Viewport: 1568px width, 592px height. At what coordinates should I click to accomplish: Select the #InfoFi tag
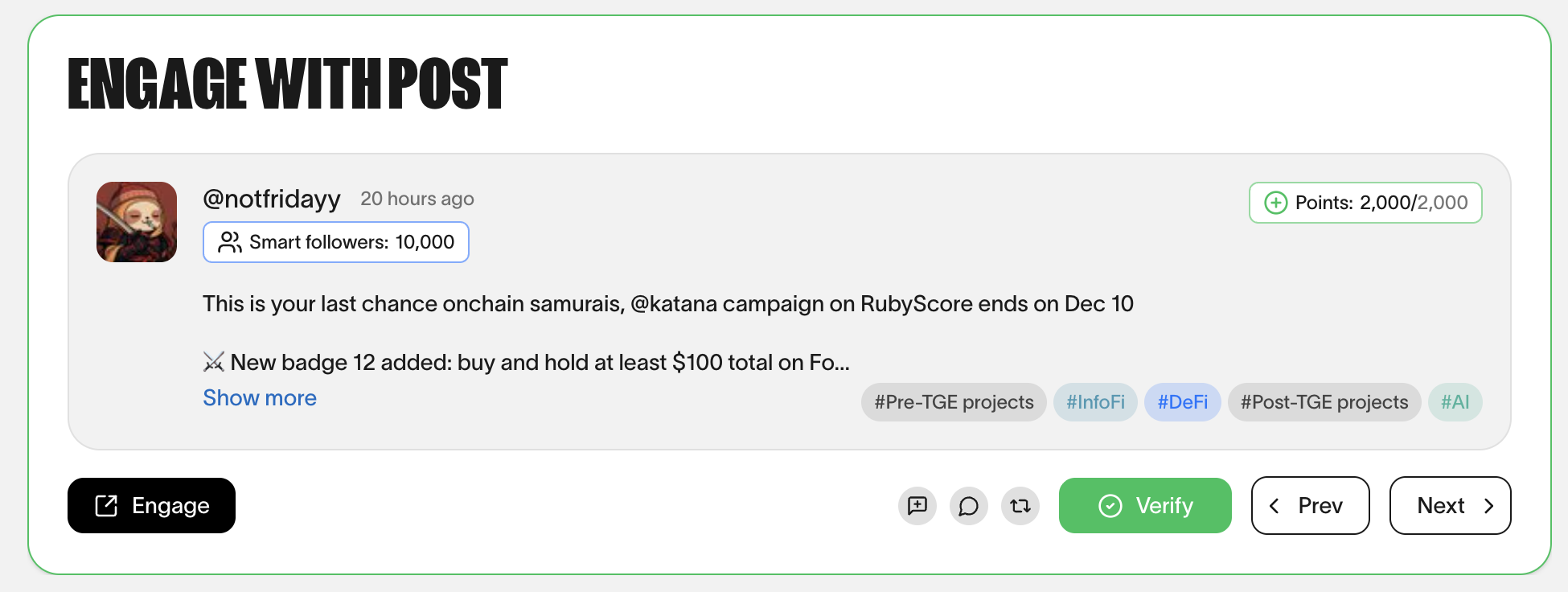point(1095,402)
